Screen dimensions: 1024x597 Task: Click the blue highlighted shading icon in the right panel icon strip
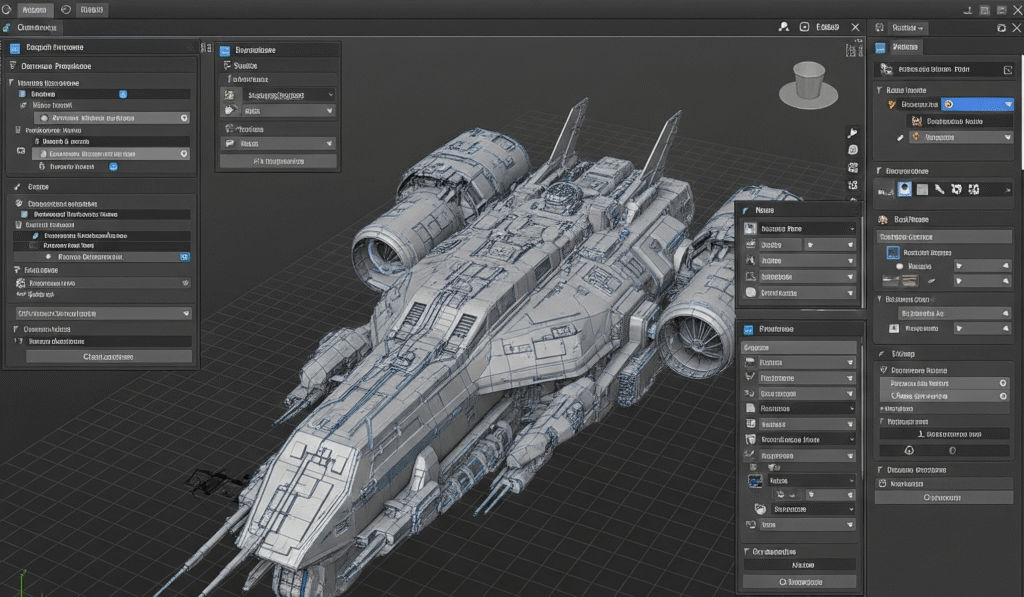904,189
